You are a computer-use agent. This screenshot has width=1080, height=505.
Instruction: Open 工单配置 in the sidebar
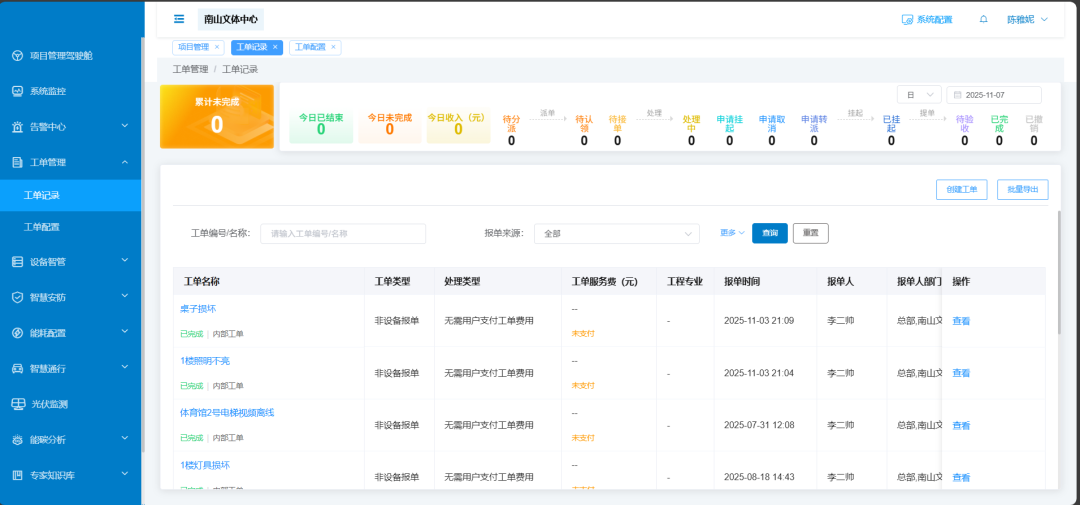click(70, 227)
